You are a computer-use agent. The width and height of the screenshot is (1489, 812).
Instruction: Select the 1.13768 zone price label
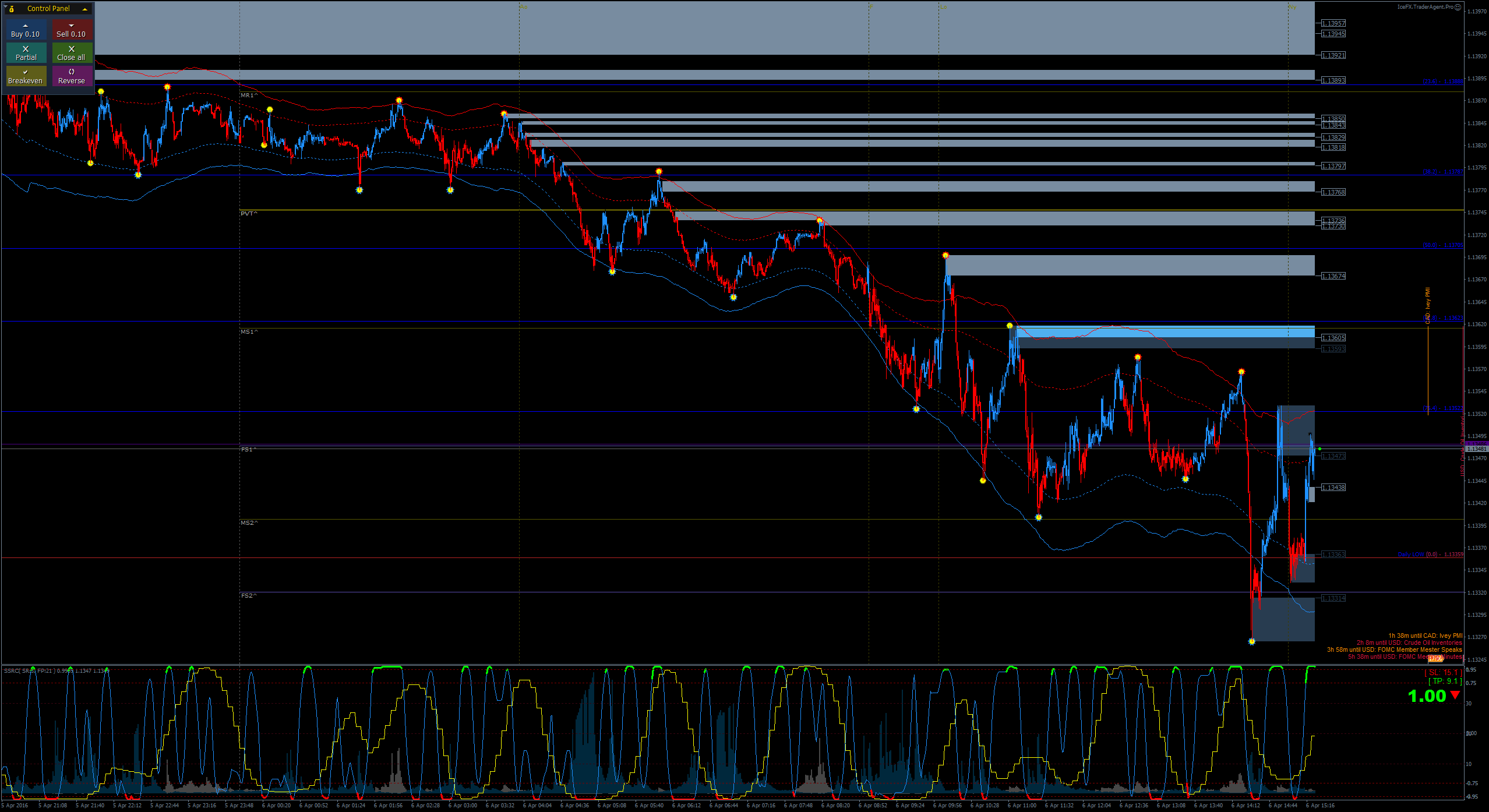(1333, 192)
